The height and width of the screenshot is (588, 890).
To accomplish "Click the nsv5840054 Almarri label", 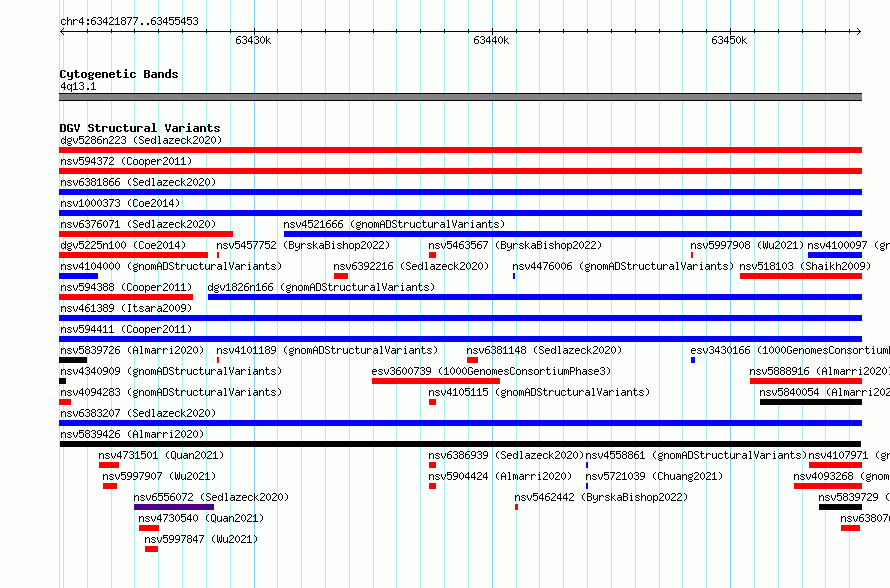I will (825, 392).
